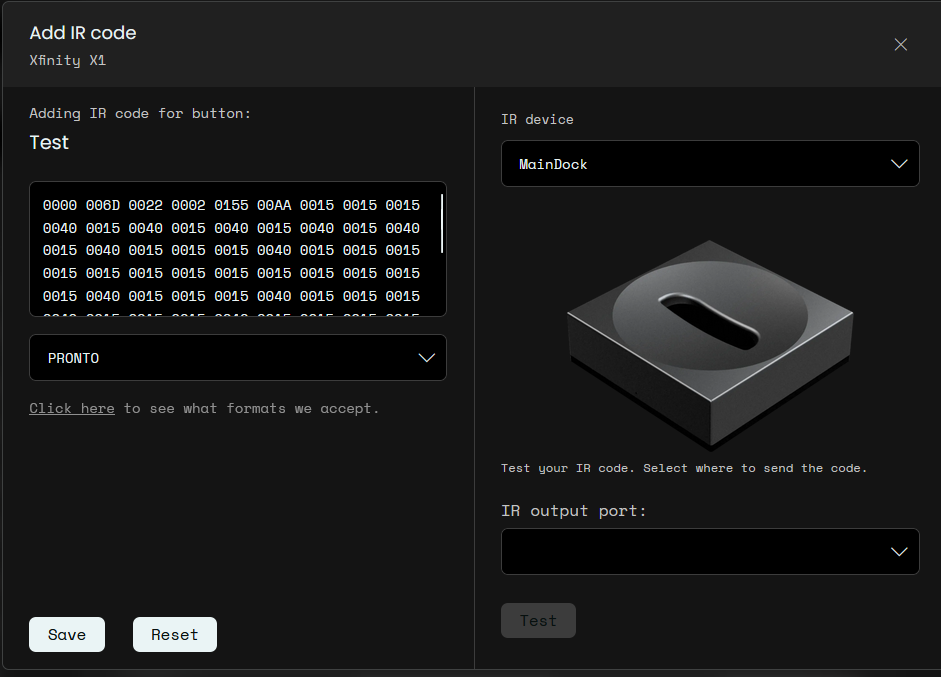Click the Reset button
This screenshot has height=677, width=941.
(x=175, y=634)
